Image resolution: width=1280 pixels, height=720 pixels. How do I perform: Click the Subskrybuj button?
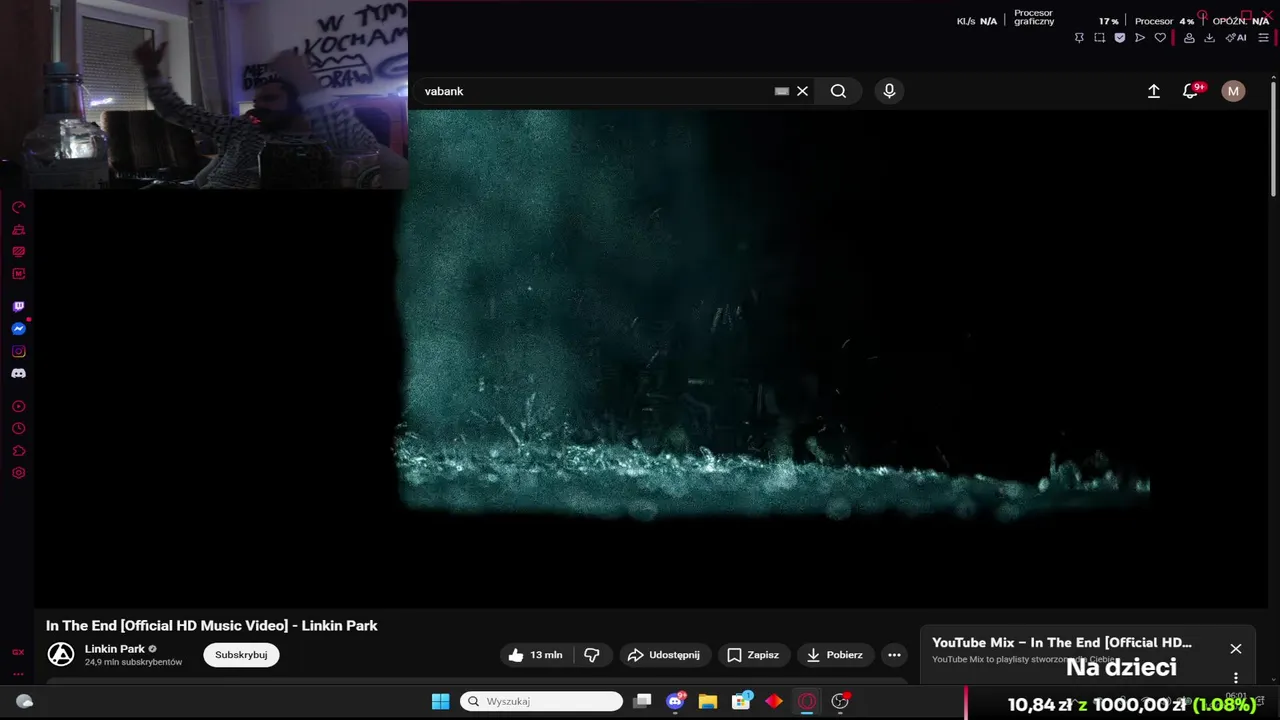click(x=241, y=655)
